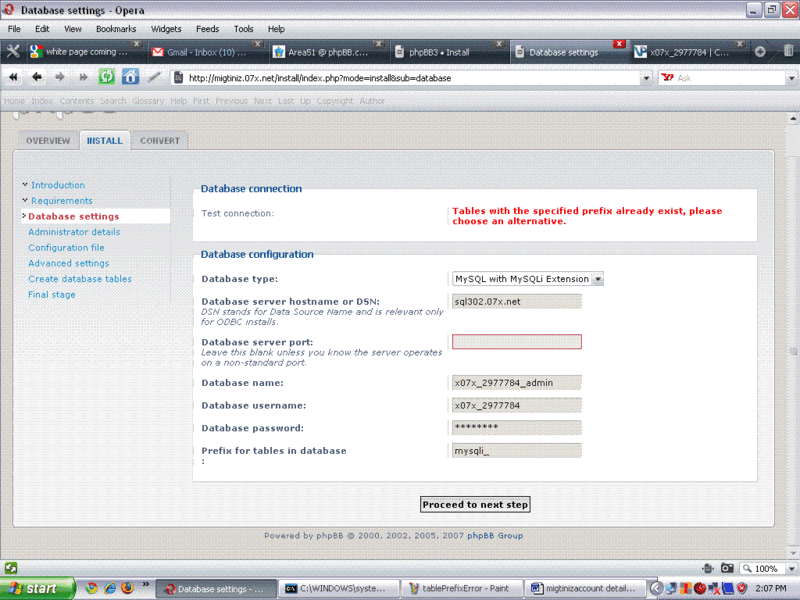The image size is (800, 600).
Task: Close the white page coming tab
Action: coord(136,44)
